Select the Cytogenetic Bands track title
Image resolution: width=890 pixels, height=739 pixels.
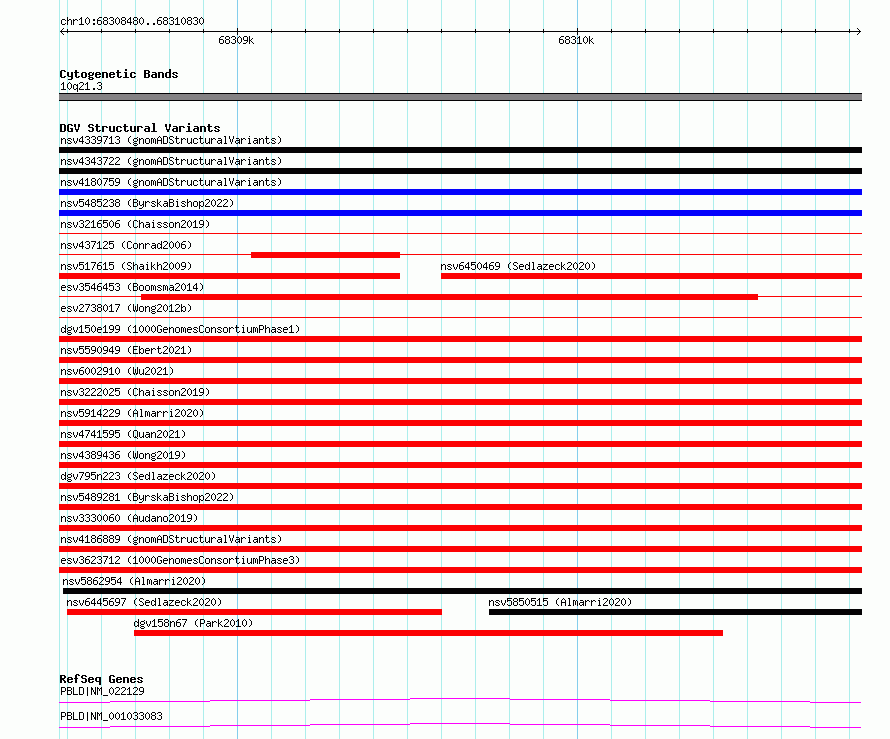click(119, 74)
